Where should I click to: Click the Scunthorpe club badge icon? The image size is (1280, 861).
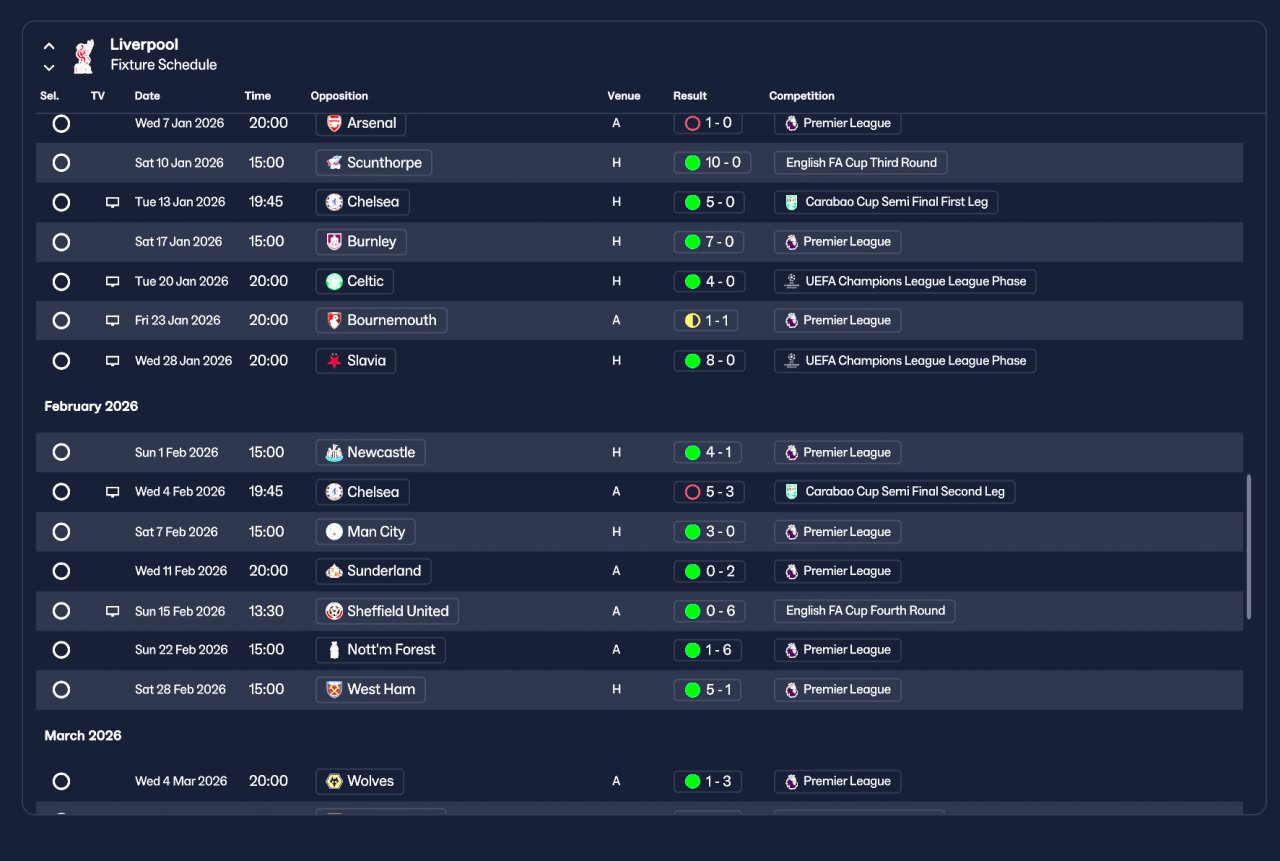click(x=334, y=163)
